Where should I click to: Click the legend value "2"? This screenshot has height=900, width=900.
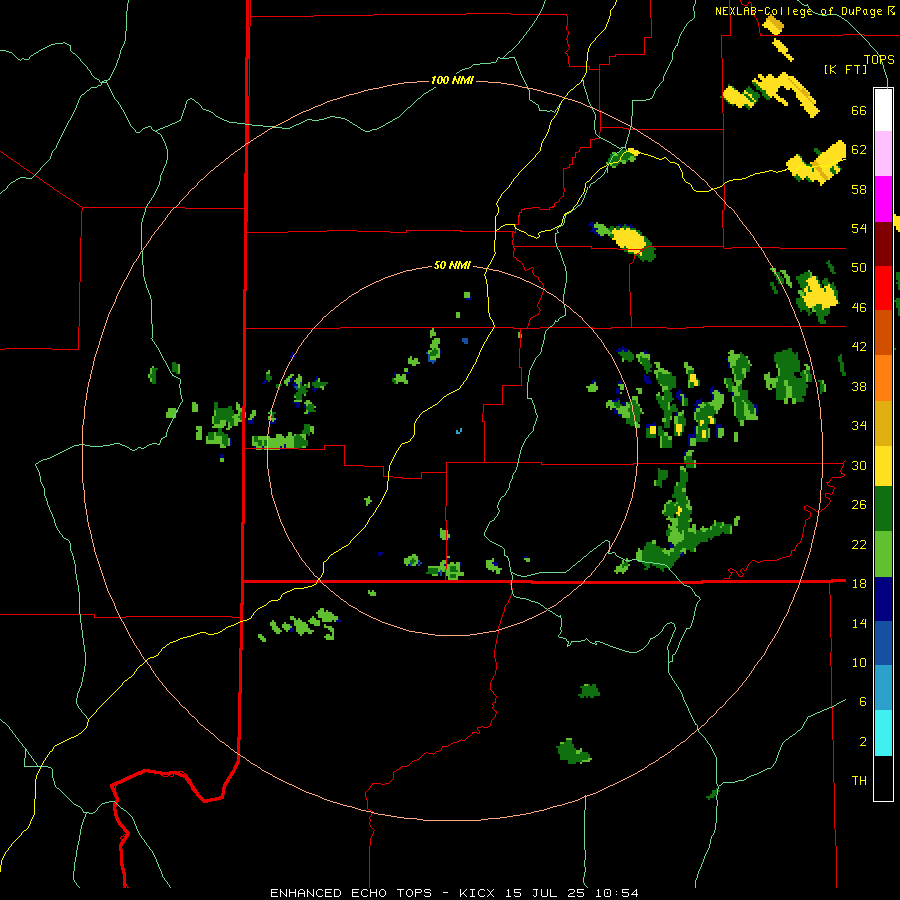[x=863, y=742]
